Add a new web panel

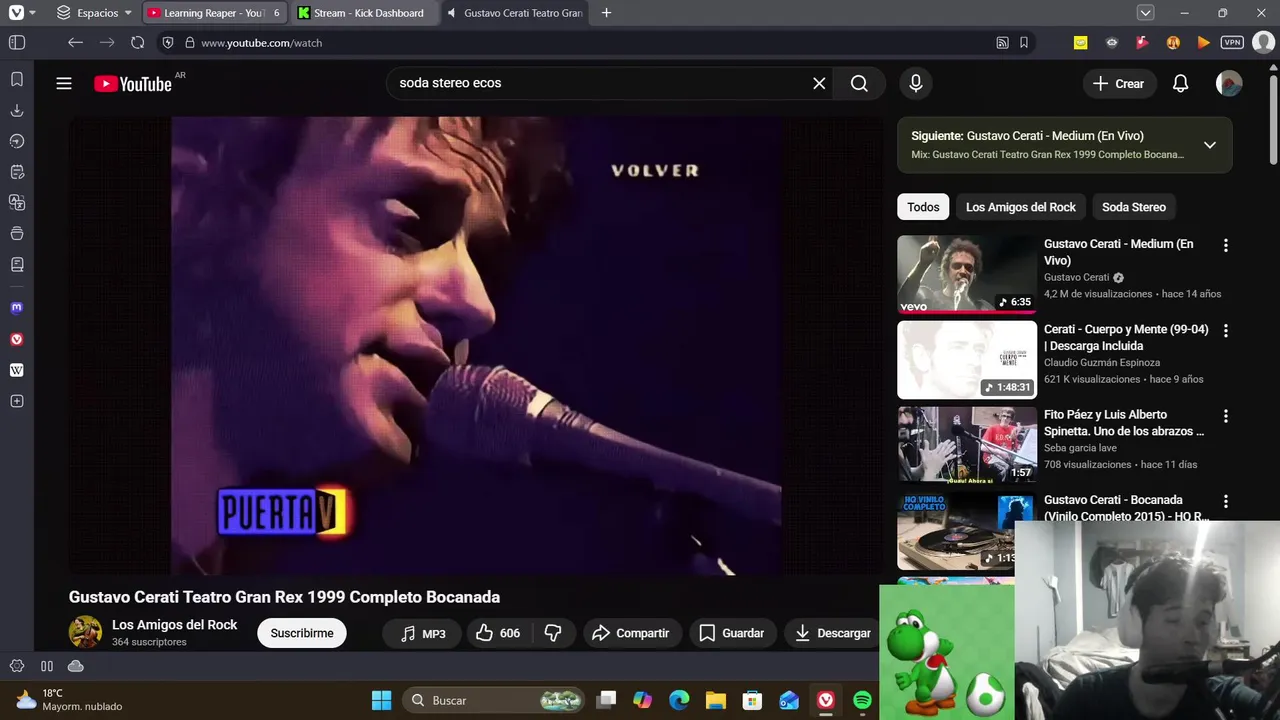point(17,401)
